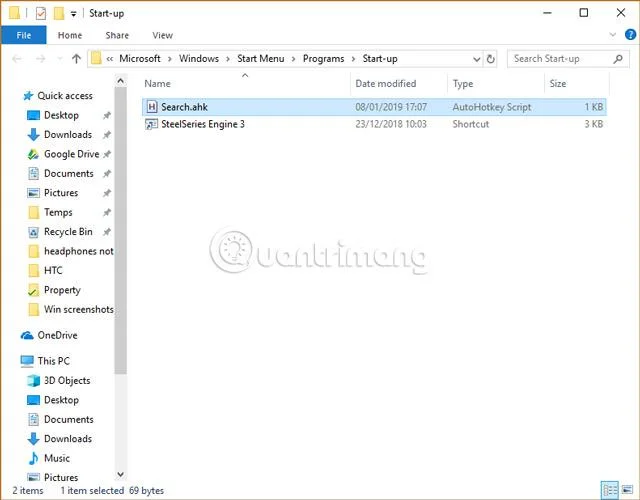Viewport: 640px width, 500px height.
Task: Open the address bar history dropdown
Action: click(x=476, y=59)
